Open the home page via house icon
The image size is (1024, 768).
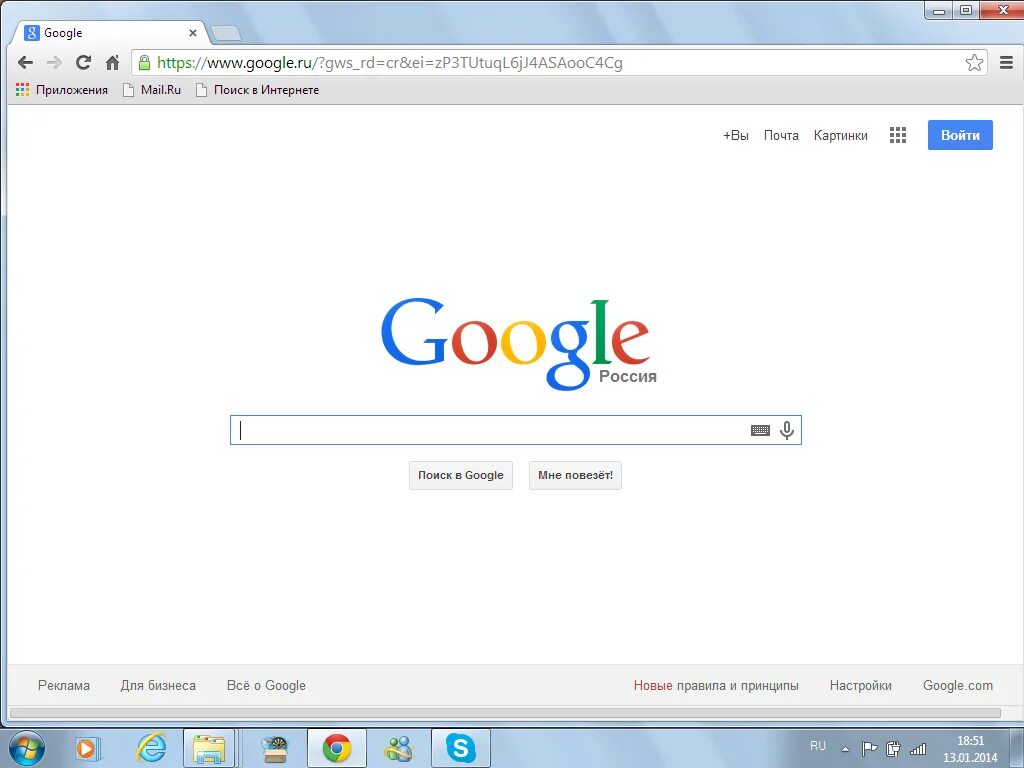pyautogui.click(x=112, y=63)
